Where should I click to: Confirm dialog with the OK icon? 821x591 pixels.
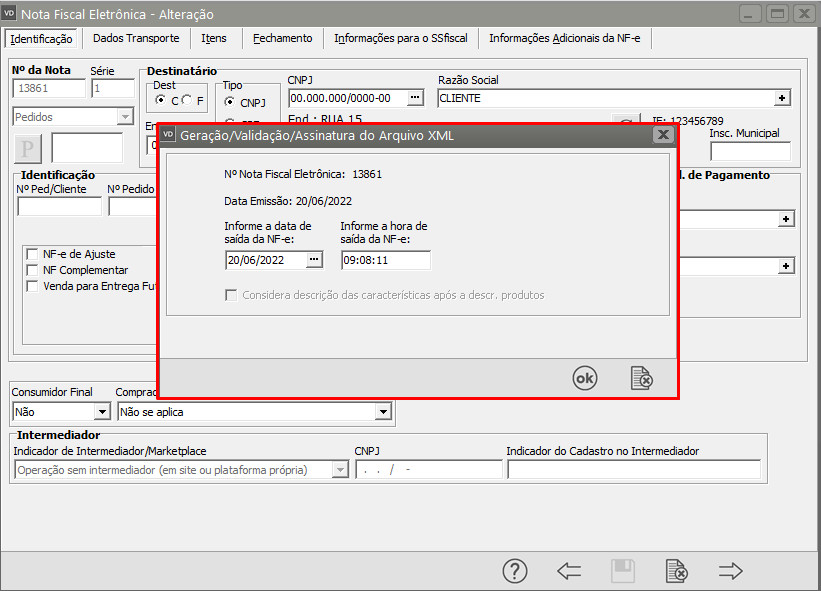tap(584, 378)
